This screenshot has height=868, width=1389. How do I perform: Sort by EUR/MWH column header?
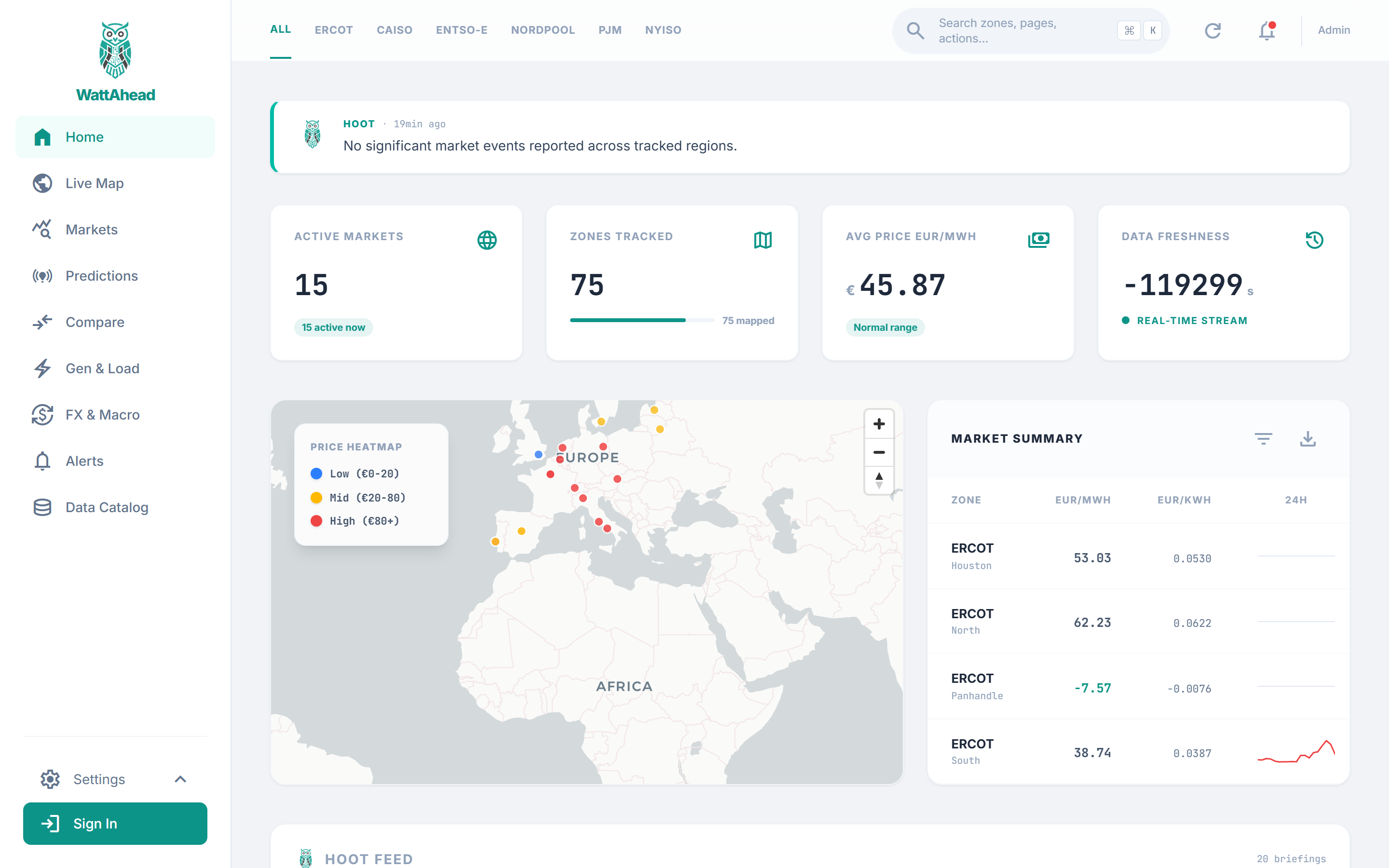point(1082,500)
